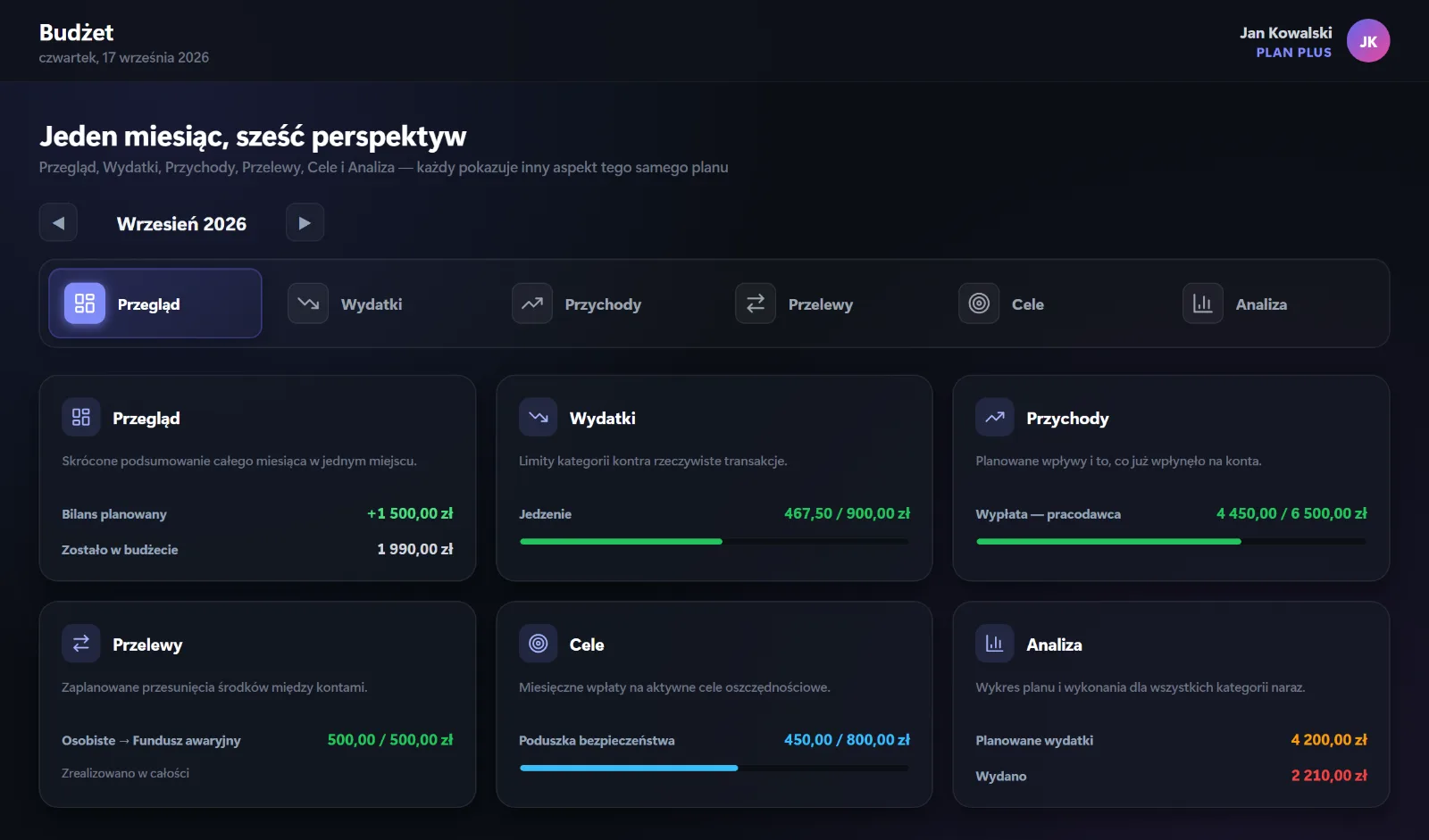This screenshot has height=840, width=1429.
Task: Open the Przychody tab
Action: point(602,304)
